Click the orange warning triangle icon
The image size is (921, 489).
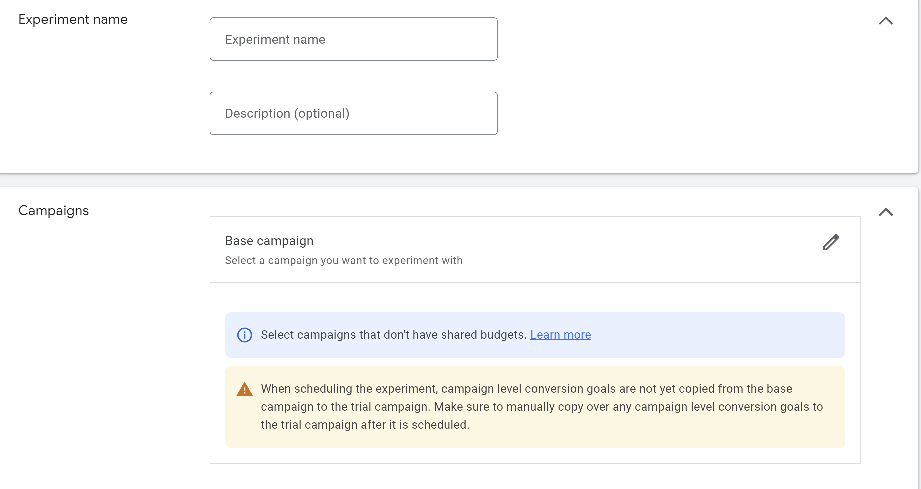pyautogui.click(x=244, y=389)
